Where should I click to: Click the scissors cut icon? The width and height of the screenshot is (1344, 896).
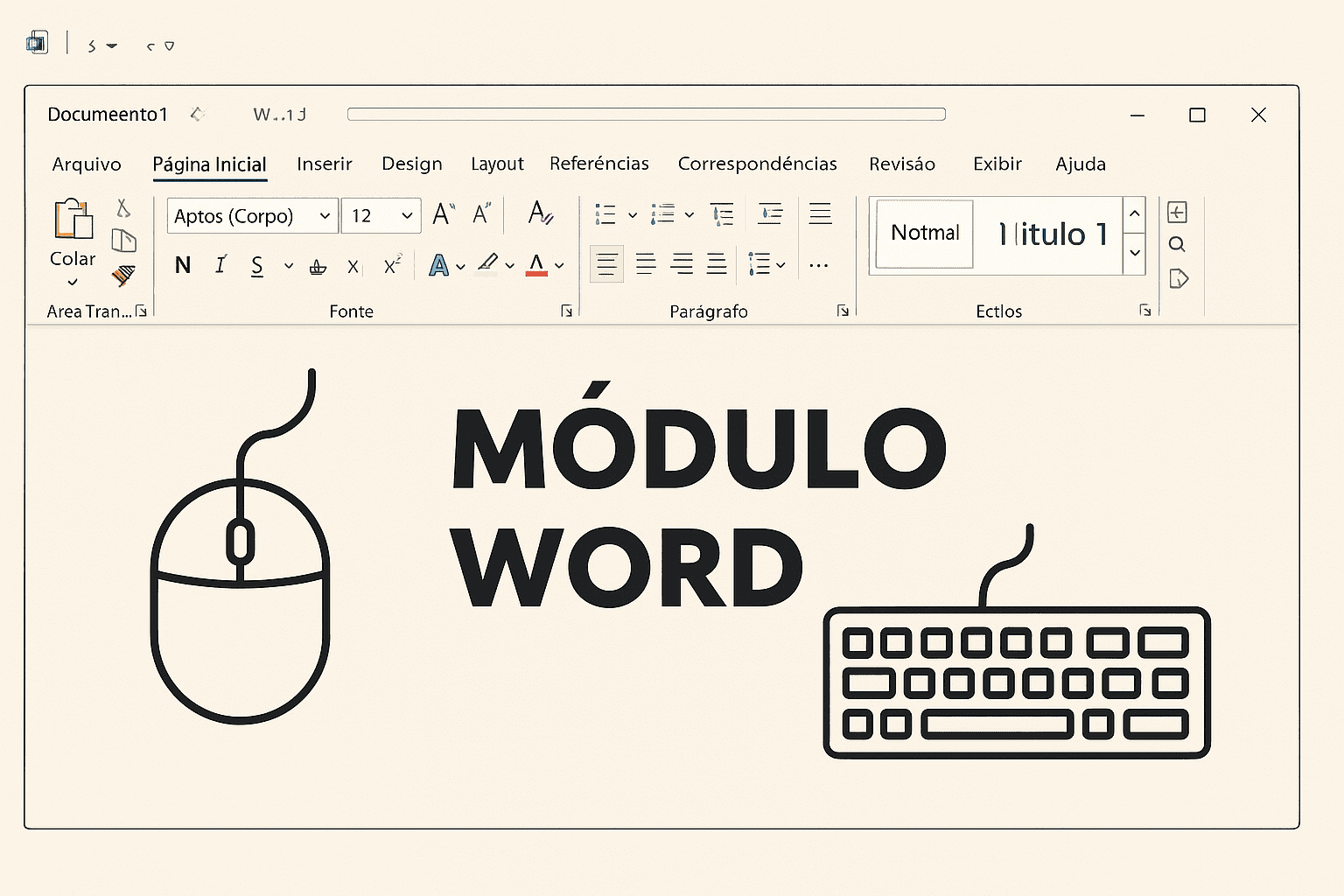(123, 207)
